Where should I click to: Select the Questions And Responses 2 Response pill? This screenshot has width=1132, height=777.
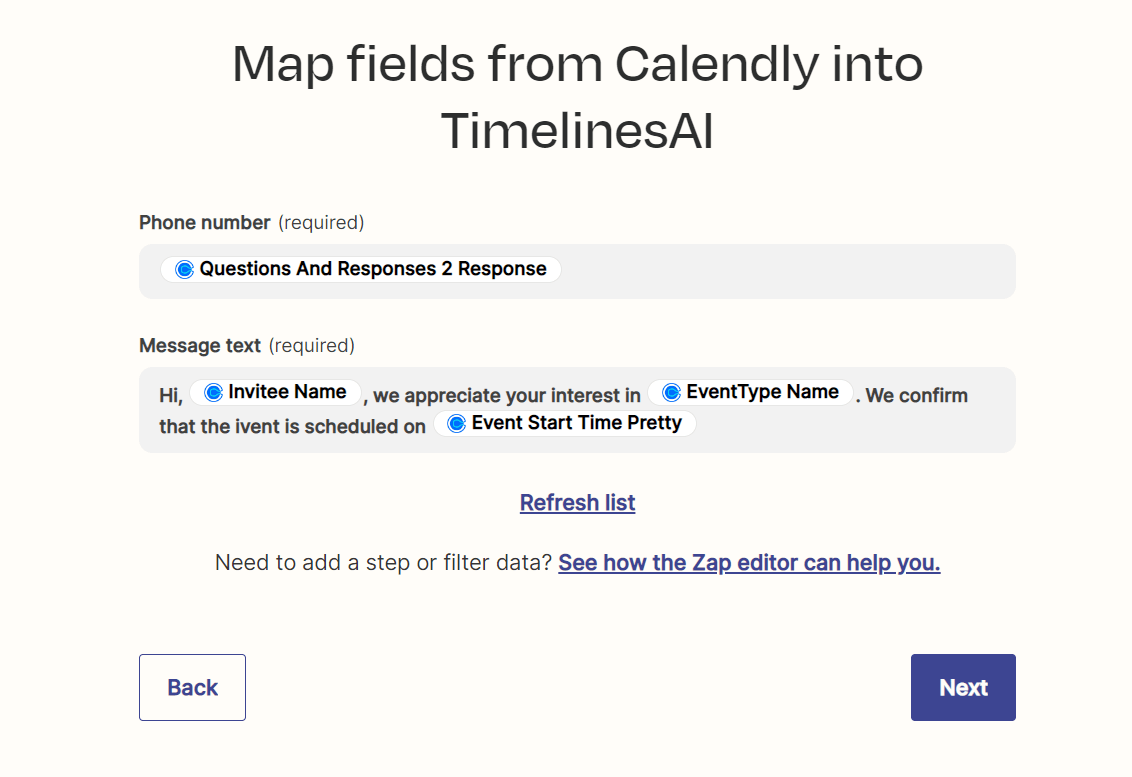point(372,269)
